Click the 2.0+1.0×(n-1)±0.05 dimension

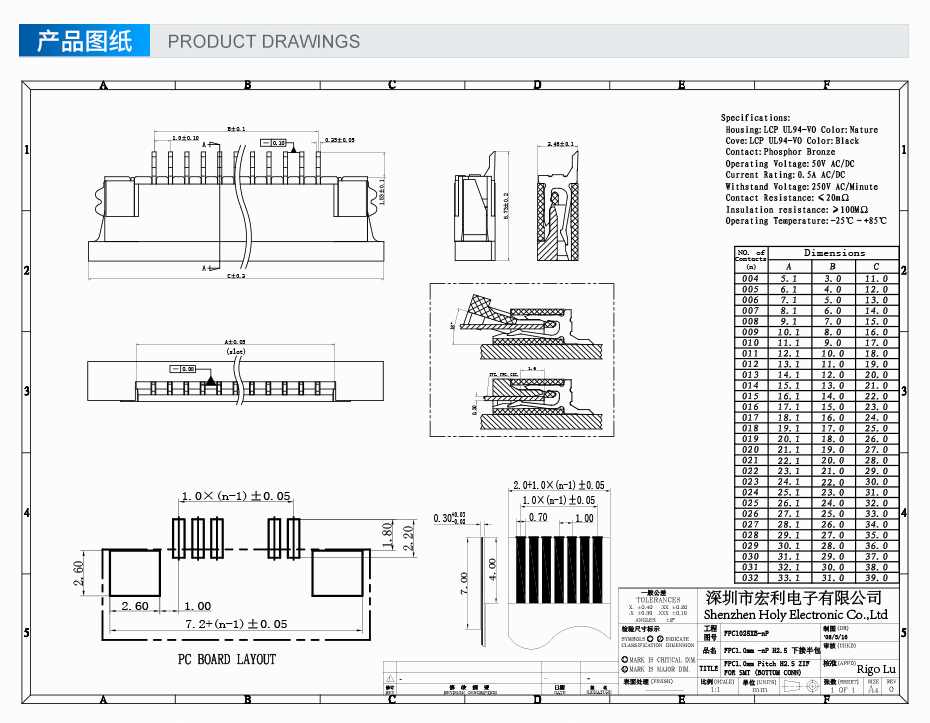click(559, 485)
